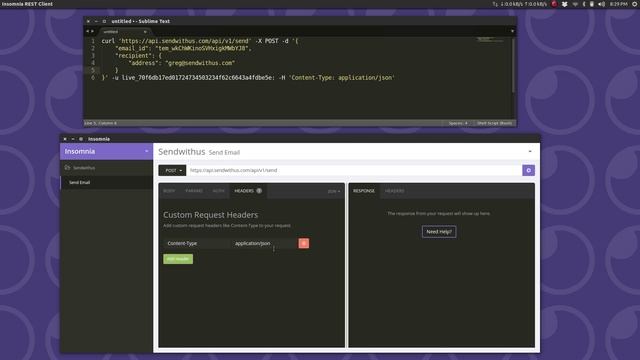Select the Sendwithus group in sidebar
The width and height of the screenshot is (640, 360).
(x=107, y=168)
